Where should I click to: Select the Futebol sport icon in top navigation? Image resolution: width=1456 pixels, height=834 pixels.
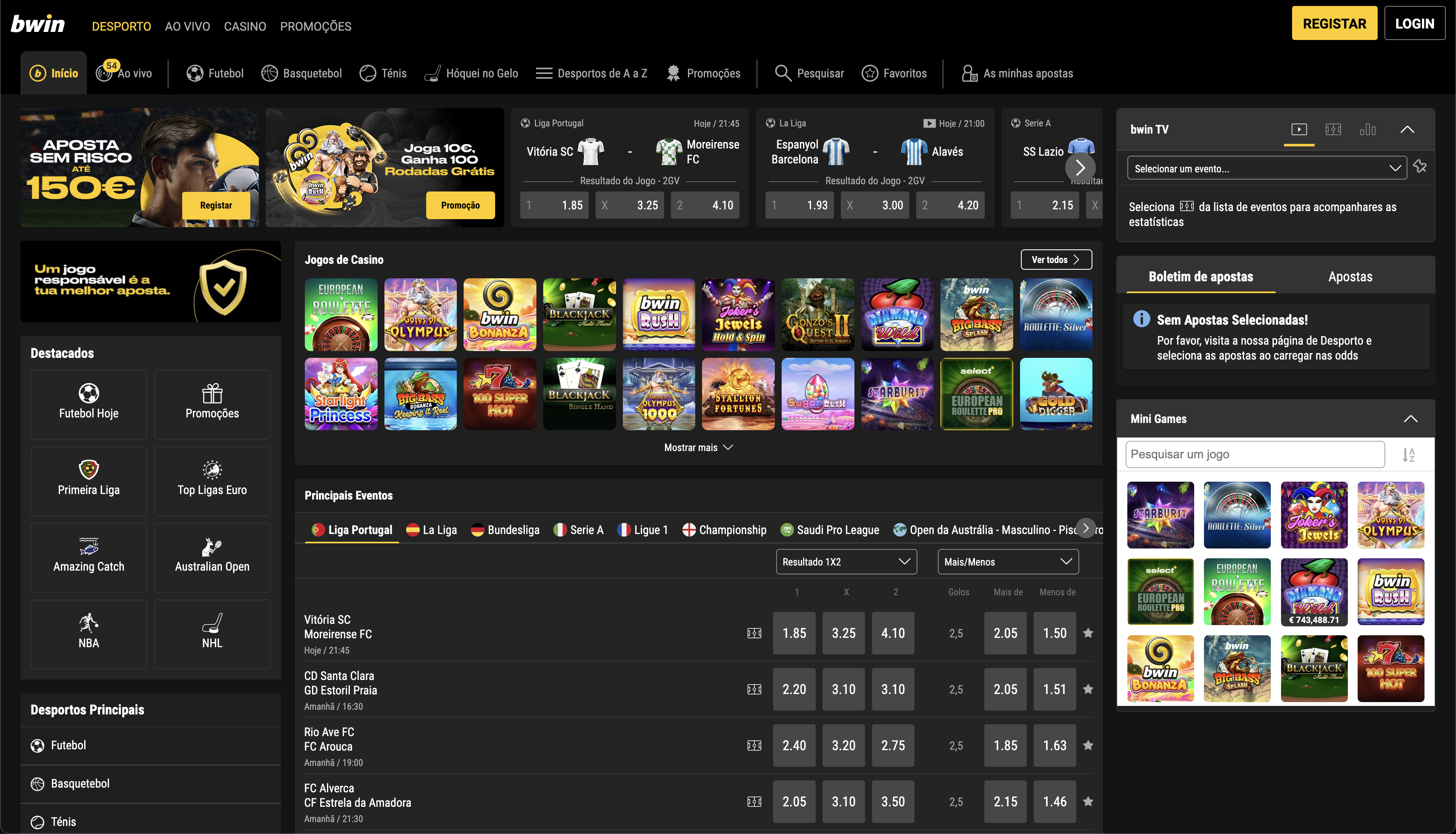(195, 73)
